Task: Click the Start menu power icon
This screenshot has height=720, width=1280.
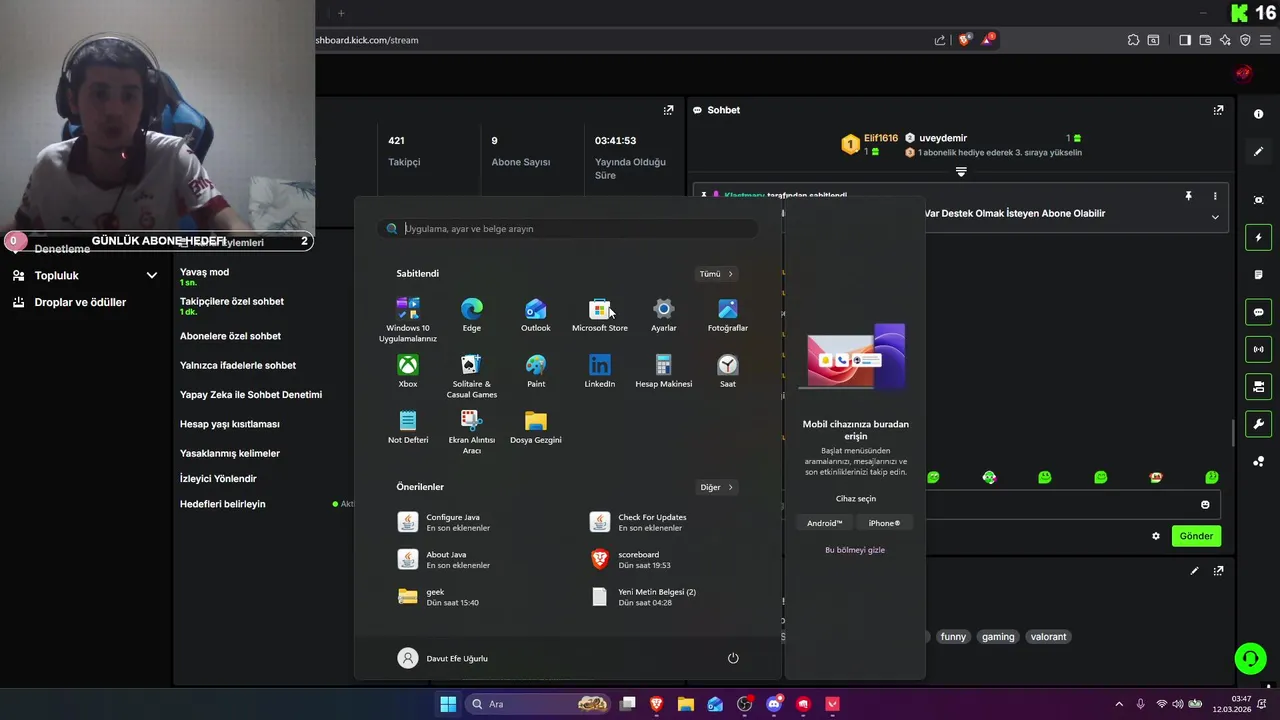Action: (733, 658)
